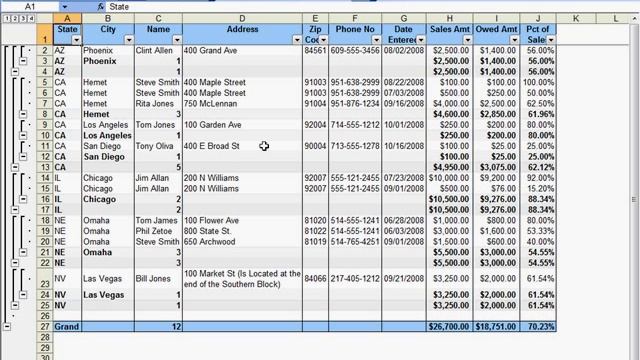Collapse the NV state group at row 25
Screen dimensions: 640x360
coord(15,305)
